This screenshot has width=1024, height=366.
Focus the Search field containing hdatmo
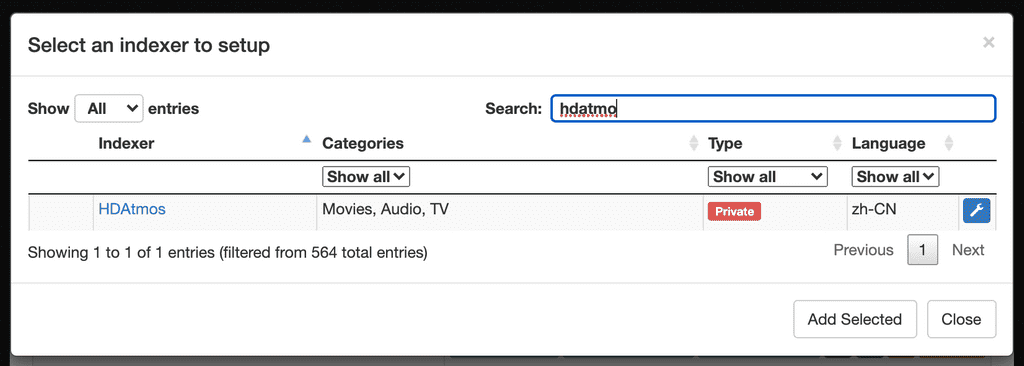[x=773, y=108]
